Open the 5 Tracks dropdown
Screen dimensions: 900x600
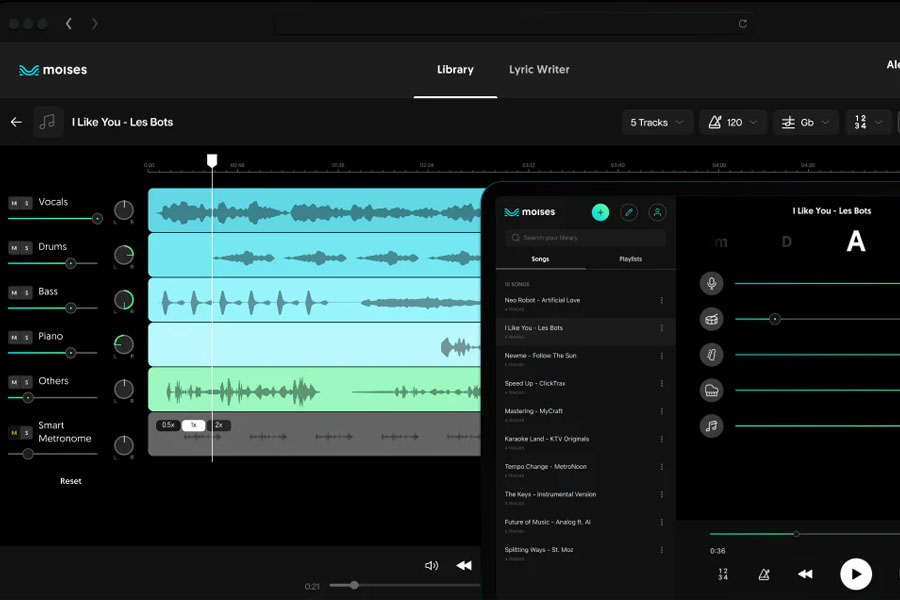(x=657, y=122)
